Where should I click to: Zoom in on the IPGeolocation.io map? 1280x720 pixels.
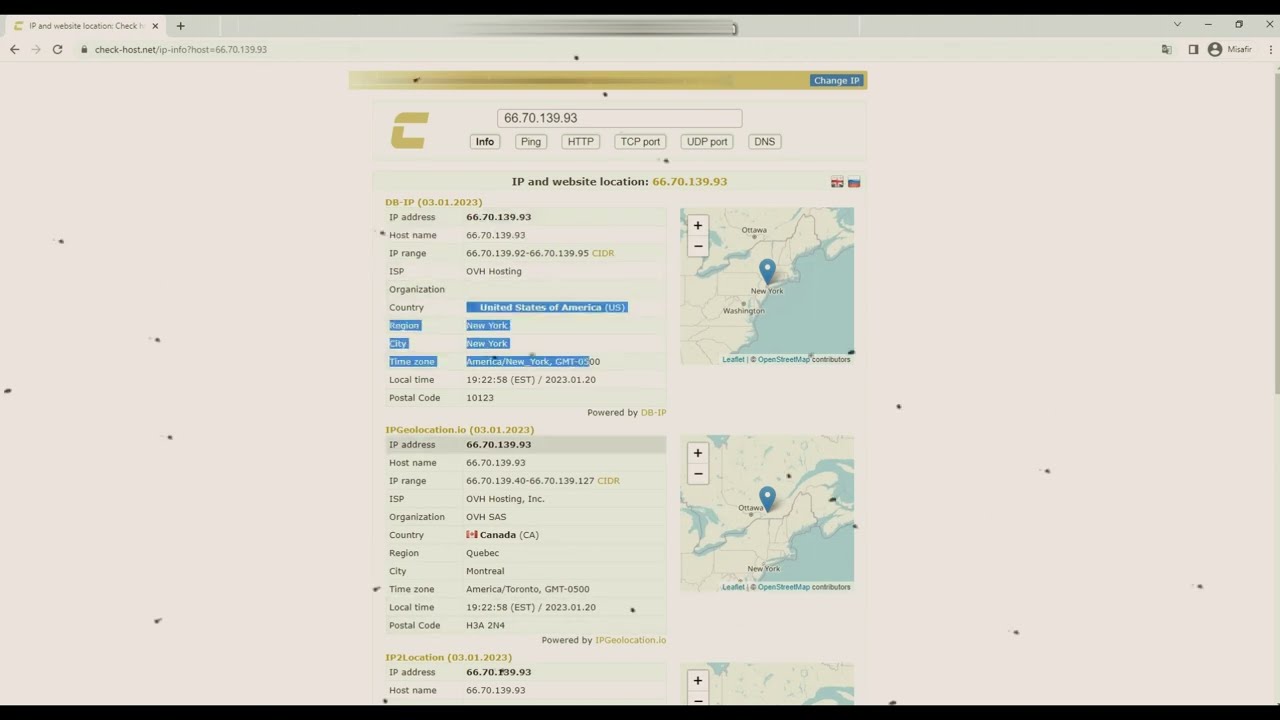pyautogui.click(x=698, y=453)
